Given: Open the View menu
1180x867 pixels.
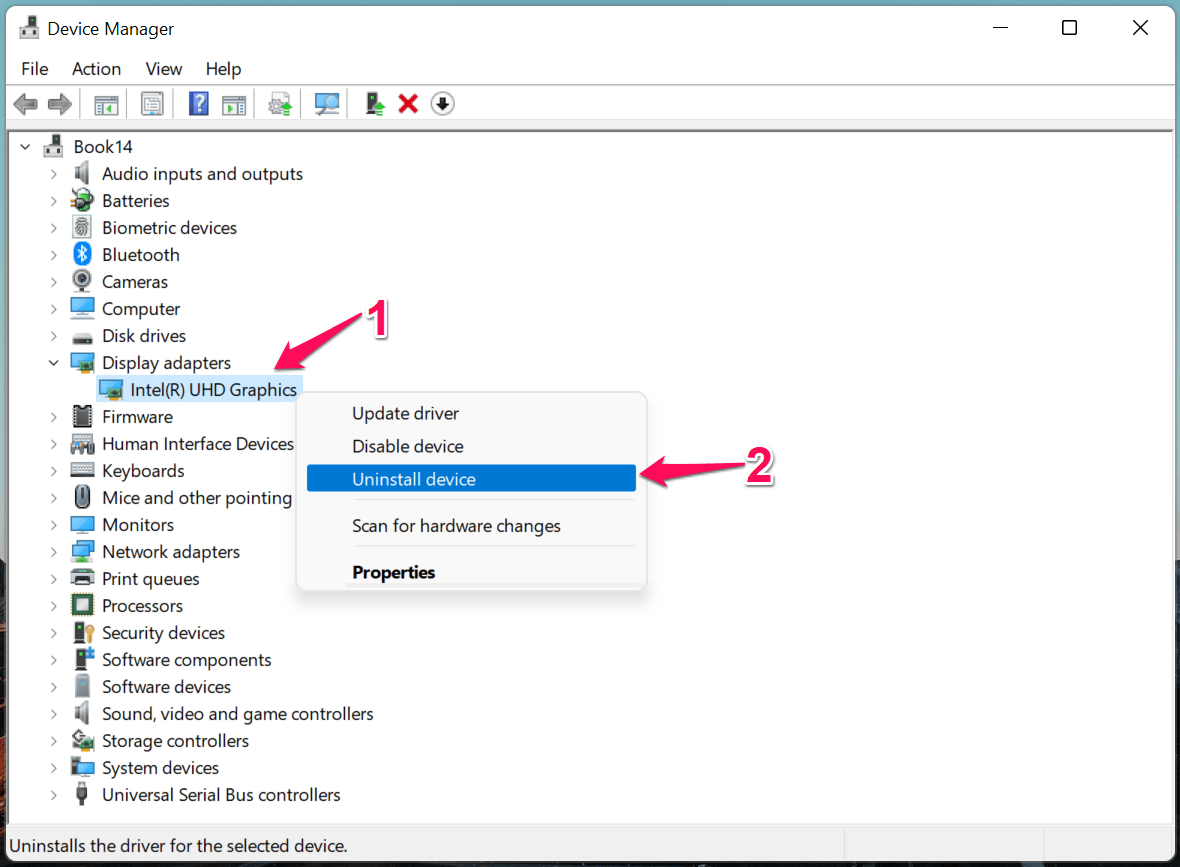Looking at the screenshot, I should tap(163, 68).
